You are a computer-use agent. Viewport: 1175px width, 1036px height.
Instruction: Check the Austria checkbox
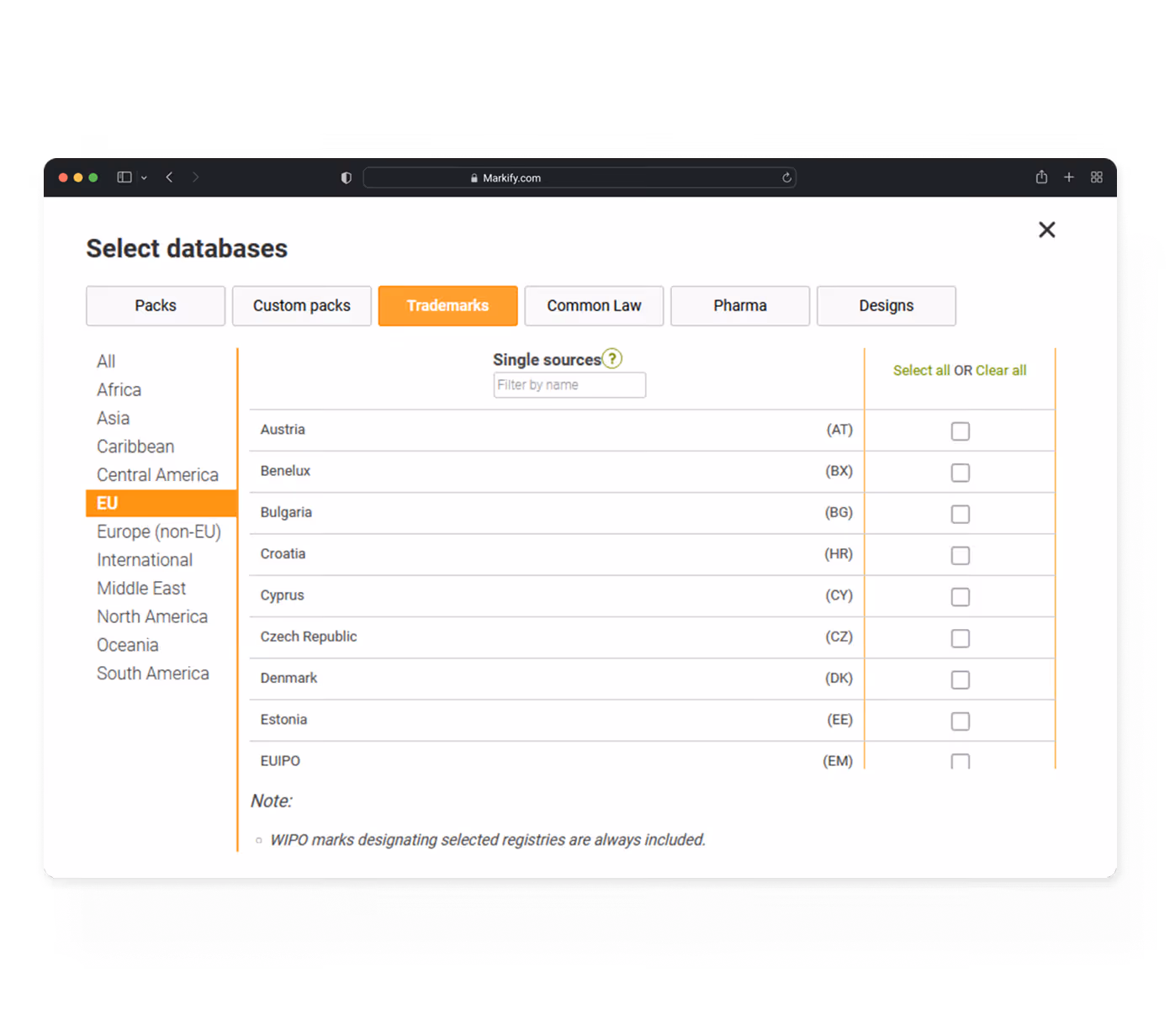(x=961, y=431)
